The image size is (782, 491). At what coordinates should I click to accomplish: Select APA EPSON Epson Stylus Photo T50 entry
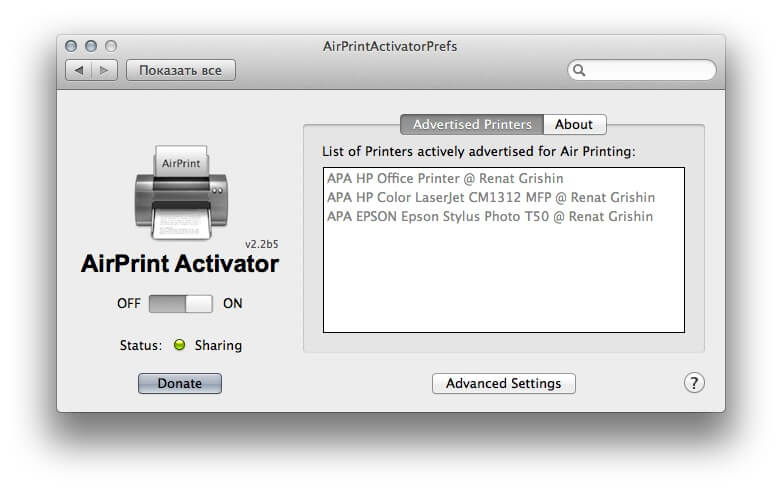coord(504,216)
